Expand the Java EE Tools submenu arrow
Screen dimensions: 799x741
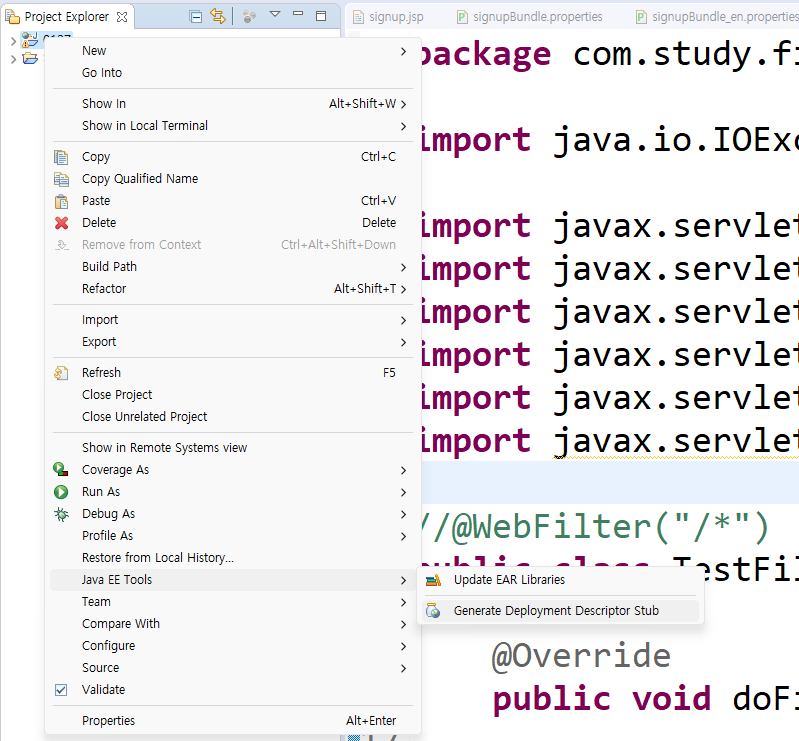pos(403,580)
